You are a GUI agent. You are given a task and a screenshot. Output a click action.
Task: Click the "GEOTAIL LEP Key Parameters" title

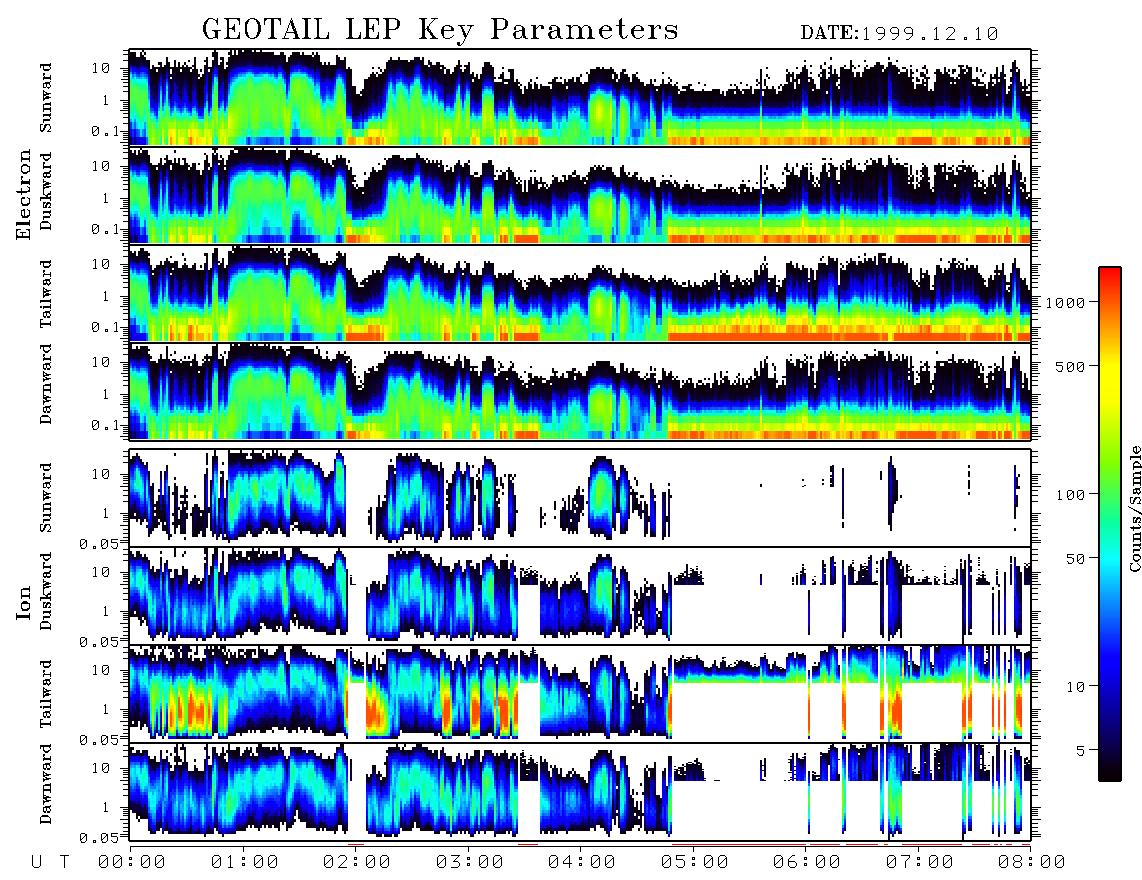point(440,30)
